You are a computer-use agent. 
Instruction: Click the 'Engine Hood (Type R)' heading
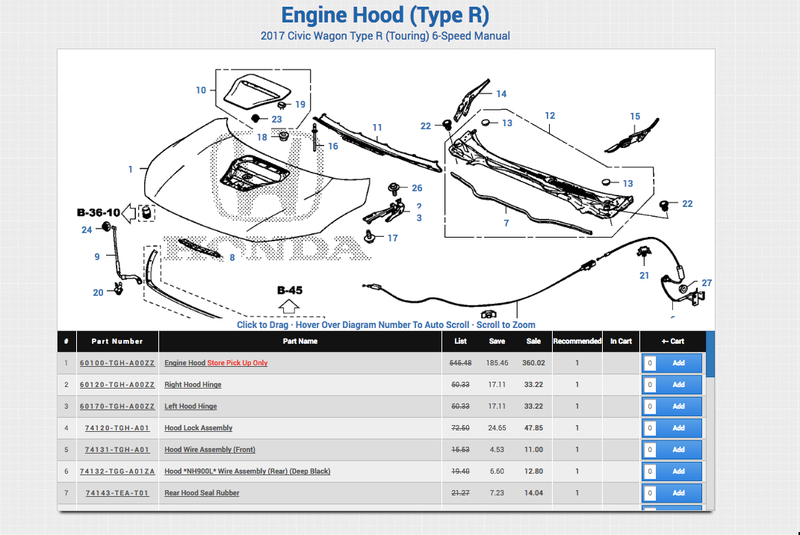pyautogui.click(x=385, y=15)
